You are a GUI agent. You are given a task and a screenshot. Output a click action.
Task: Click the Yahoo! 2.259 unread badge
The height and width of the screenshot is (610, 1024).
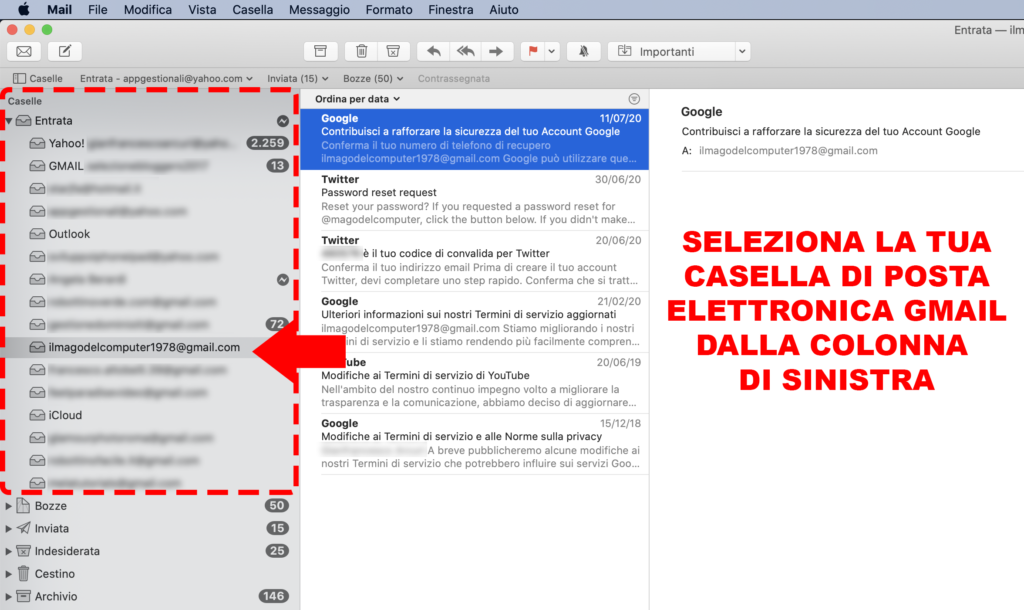tap(267, 143)
